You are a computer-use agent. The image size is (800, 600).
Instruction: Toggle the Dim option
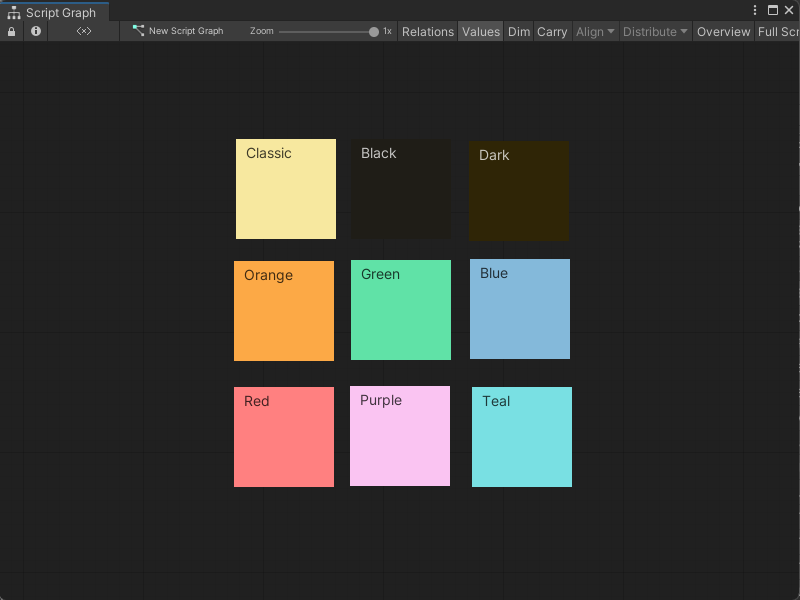click(518, 31)
